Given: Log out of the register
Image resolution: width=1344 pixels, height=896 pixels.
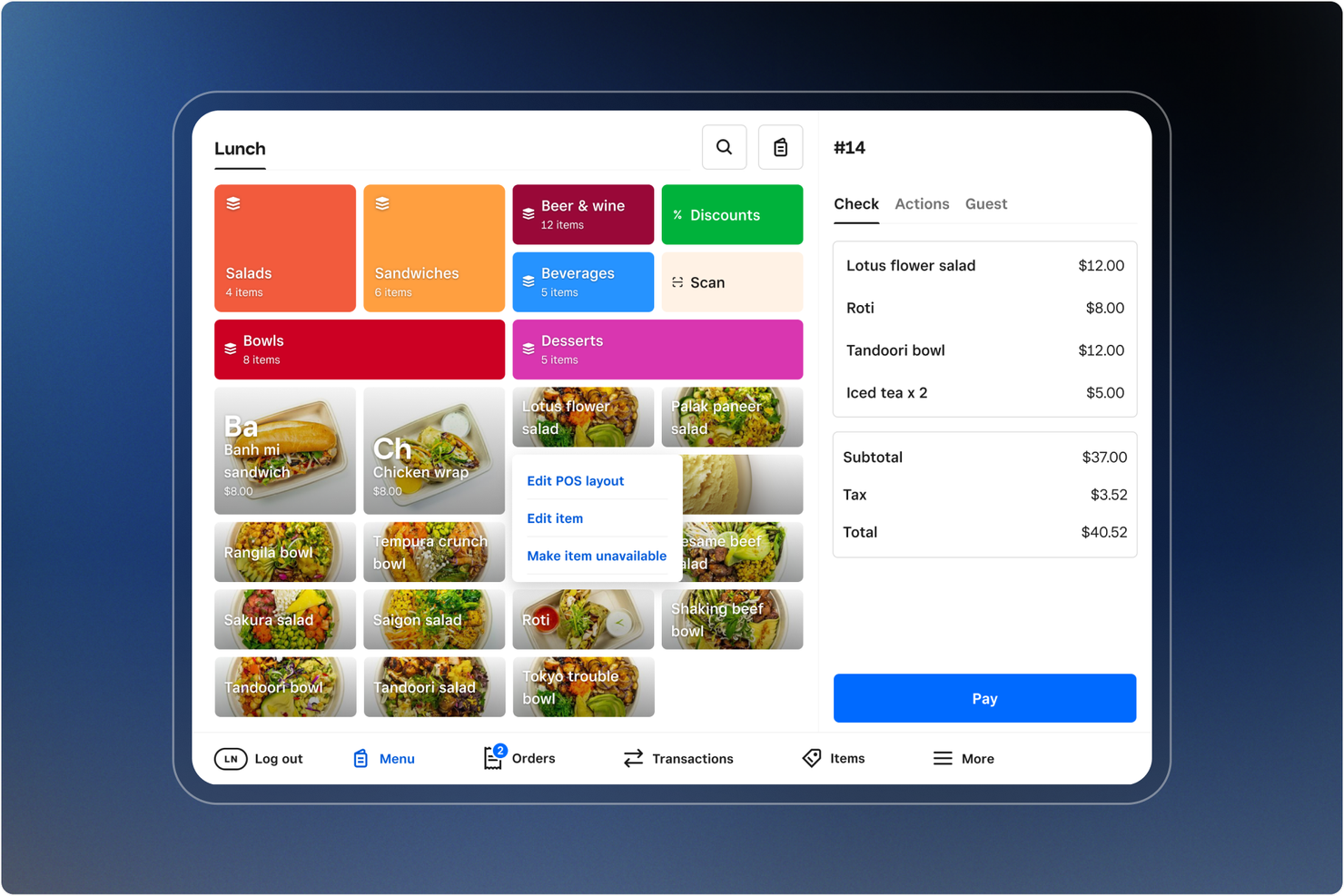Looking at the screenshot, I should point(260,758).
